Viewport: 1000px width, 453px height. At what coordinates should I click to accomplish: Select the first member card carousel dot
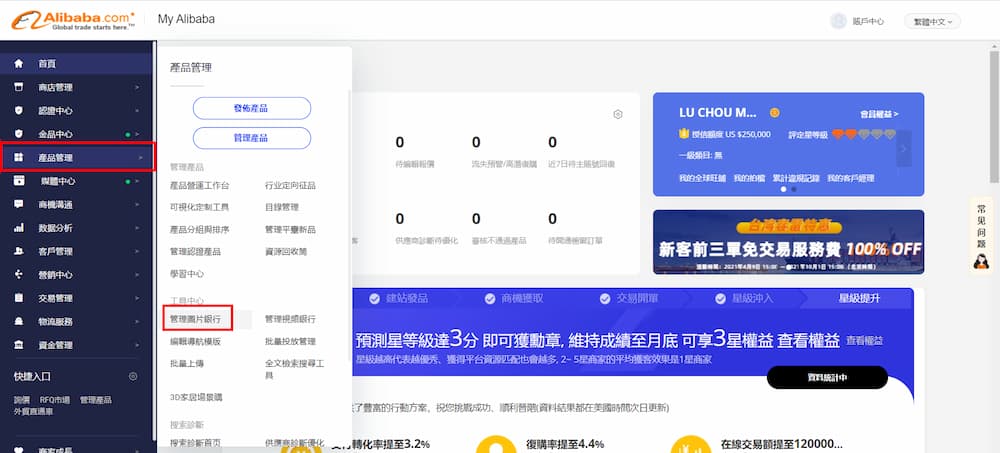pos(784,189)
